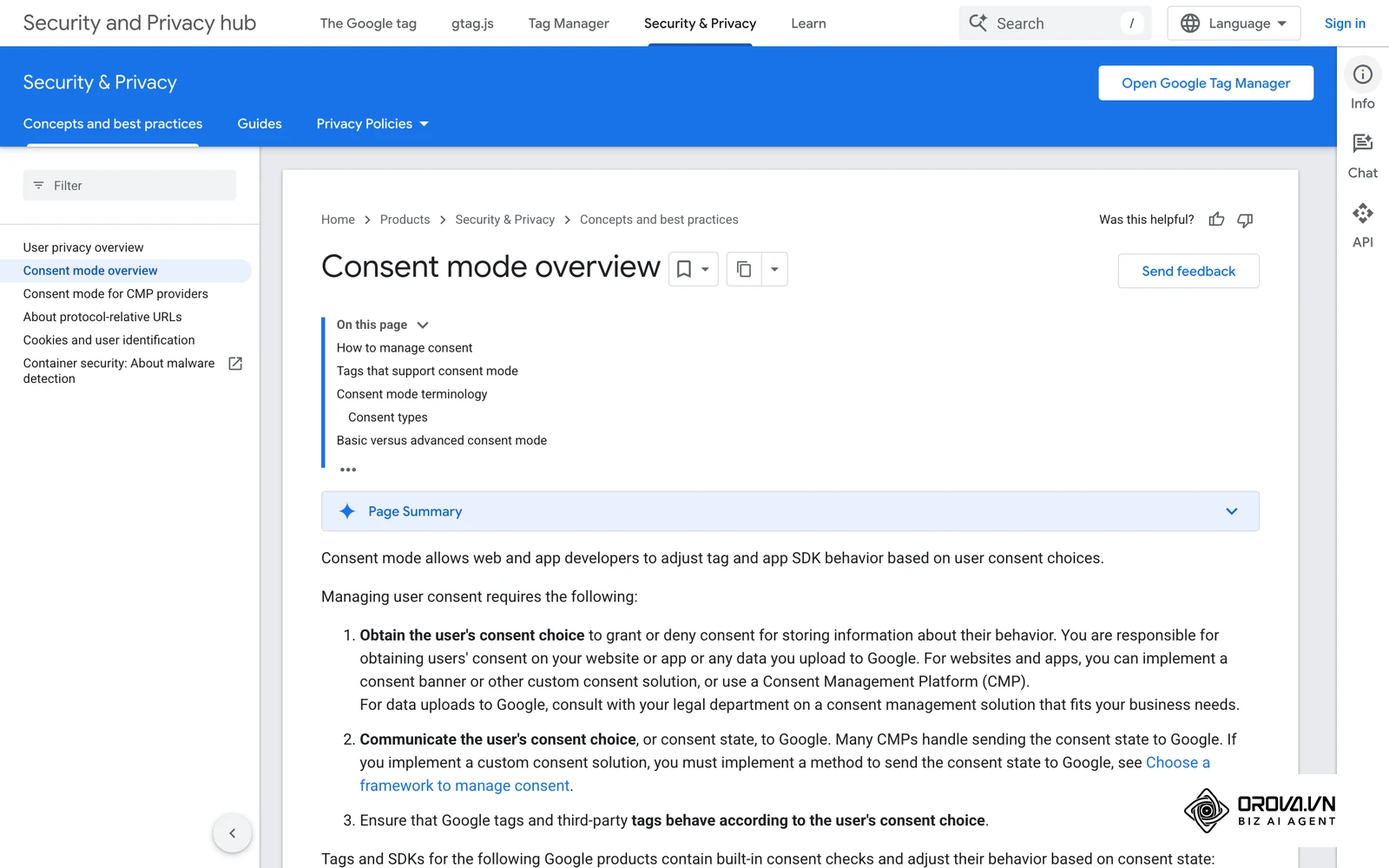Open the API side panel icon
Screen dimensions: 1389x868
(x=1362, y=213)
